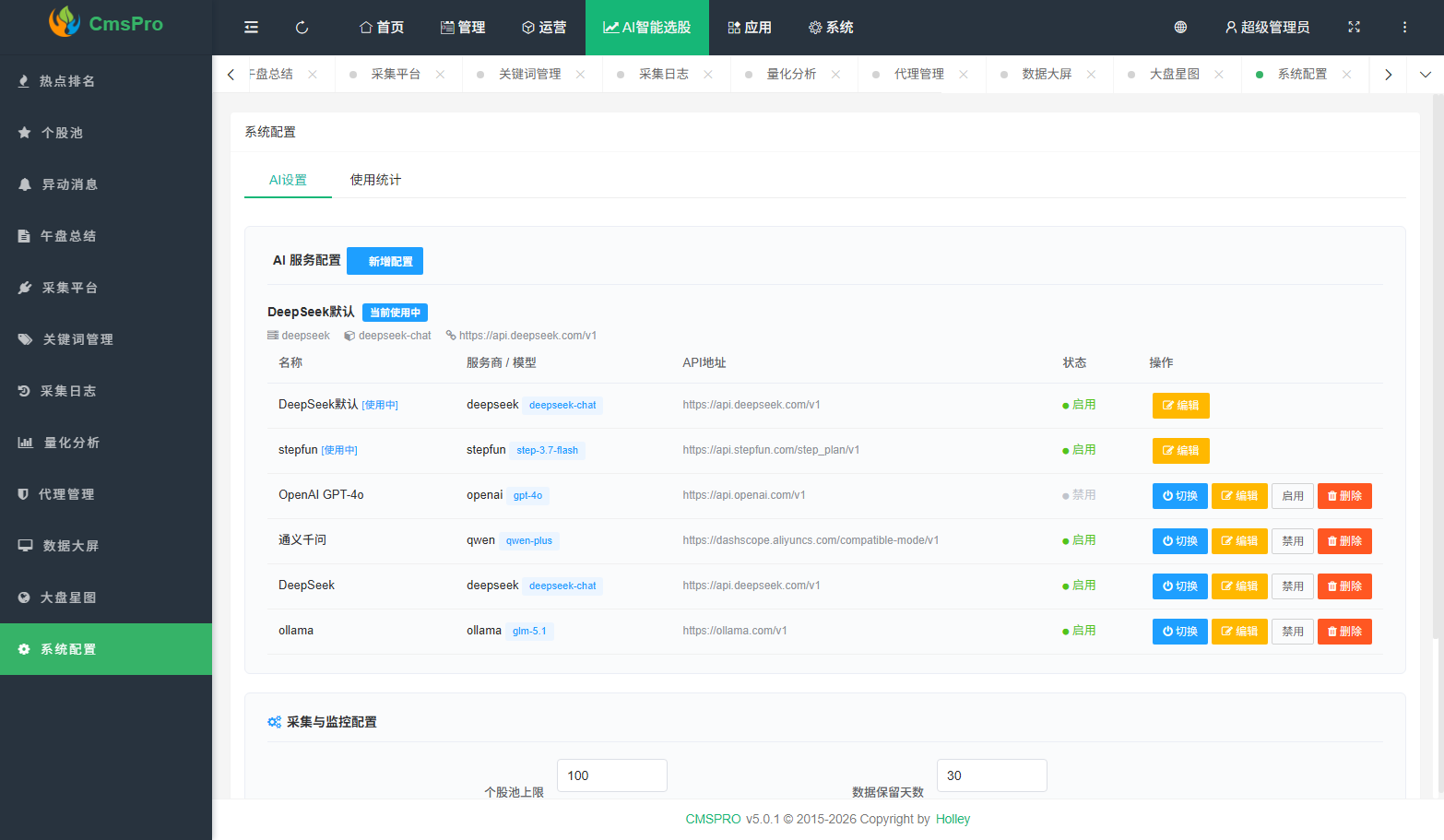Edit the 通义千问 configuration

pos(1239,541)
